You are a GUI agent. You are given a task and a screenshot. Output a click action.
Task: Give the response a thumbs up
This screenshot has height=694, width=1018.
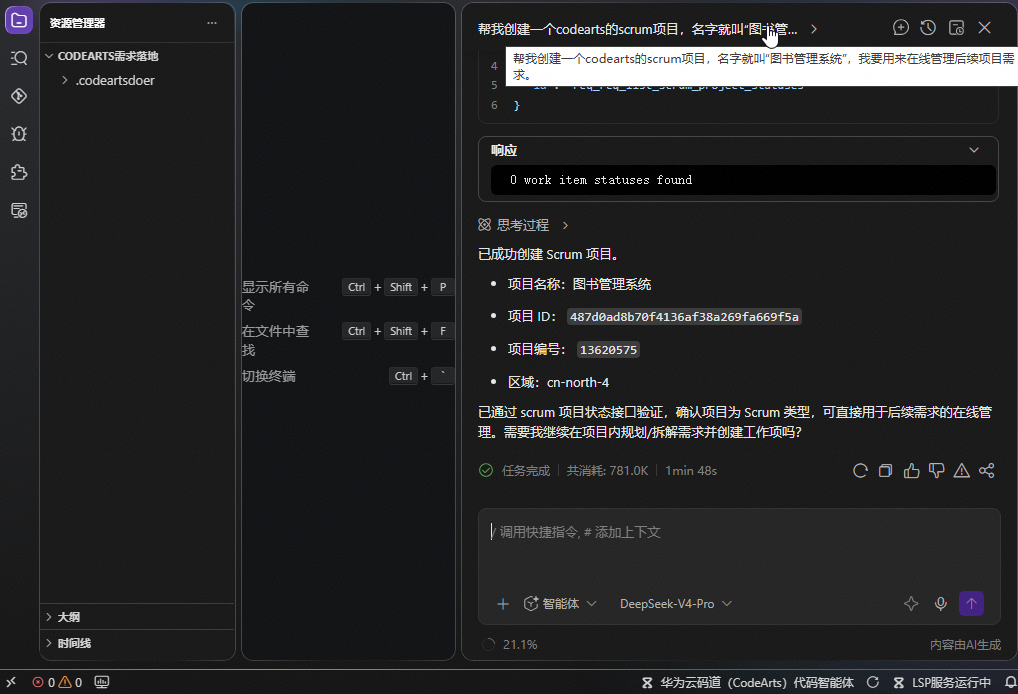tap(912, 471)
